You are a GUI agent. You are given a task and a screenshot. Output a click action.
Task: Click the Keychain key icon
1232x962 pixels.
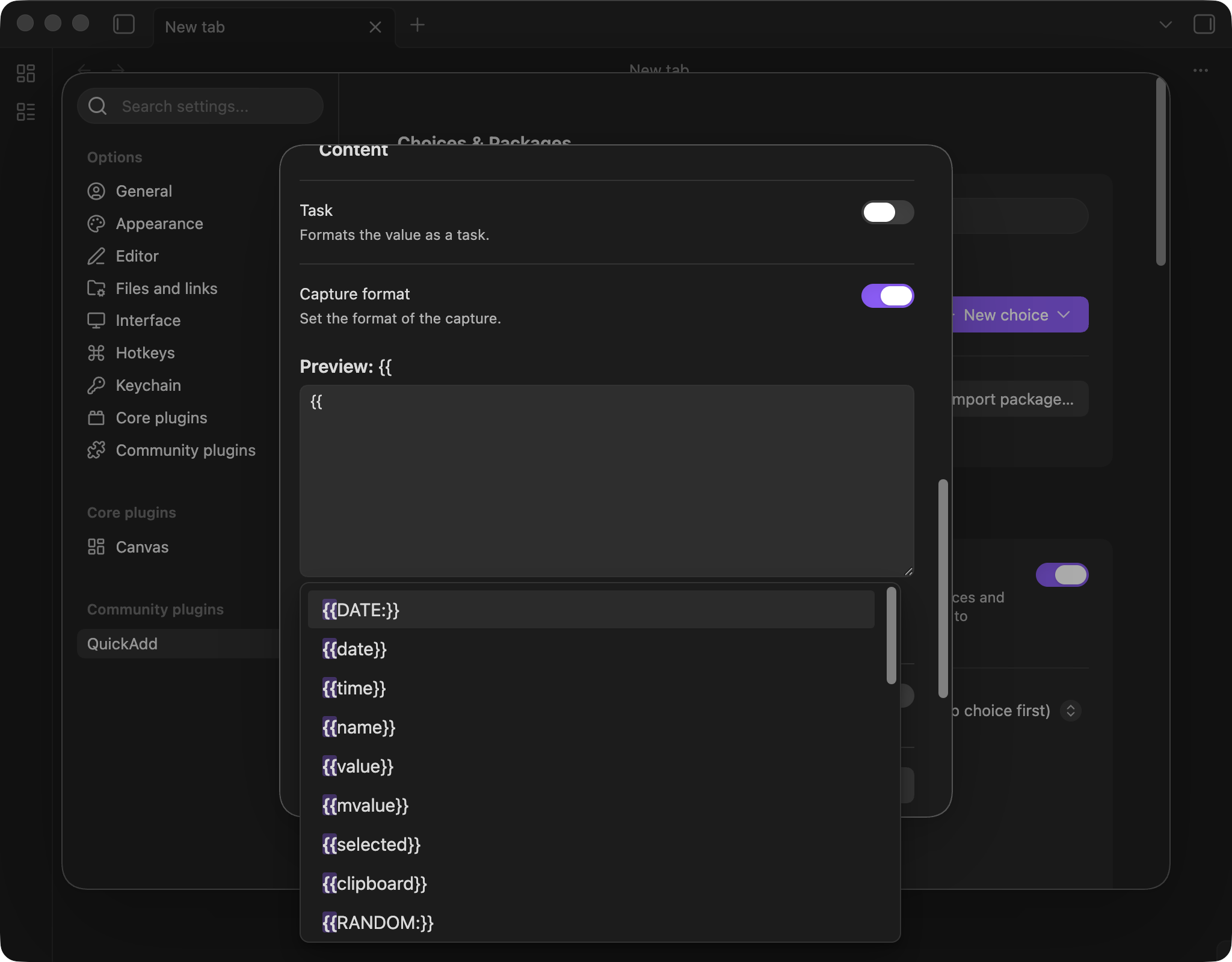point(96,385)
